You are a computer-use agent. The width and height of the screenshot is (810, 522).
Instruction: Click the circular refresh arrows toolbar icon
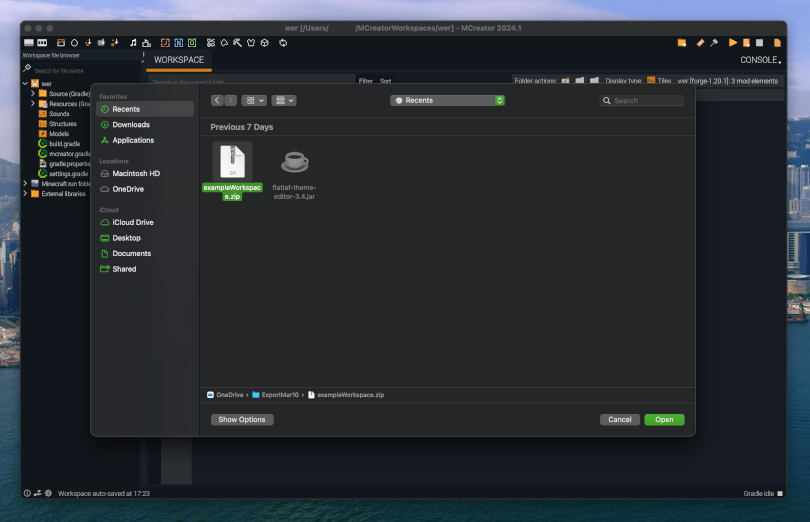click(x=283, y=43)
